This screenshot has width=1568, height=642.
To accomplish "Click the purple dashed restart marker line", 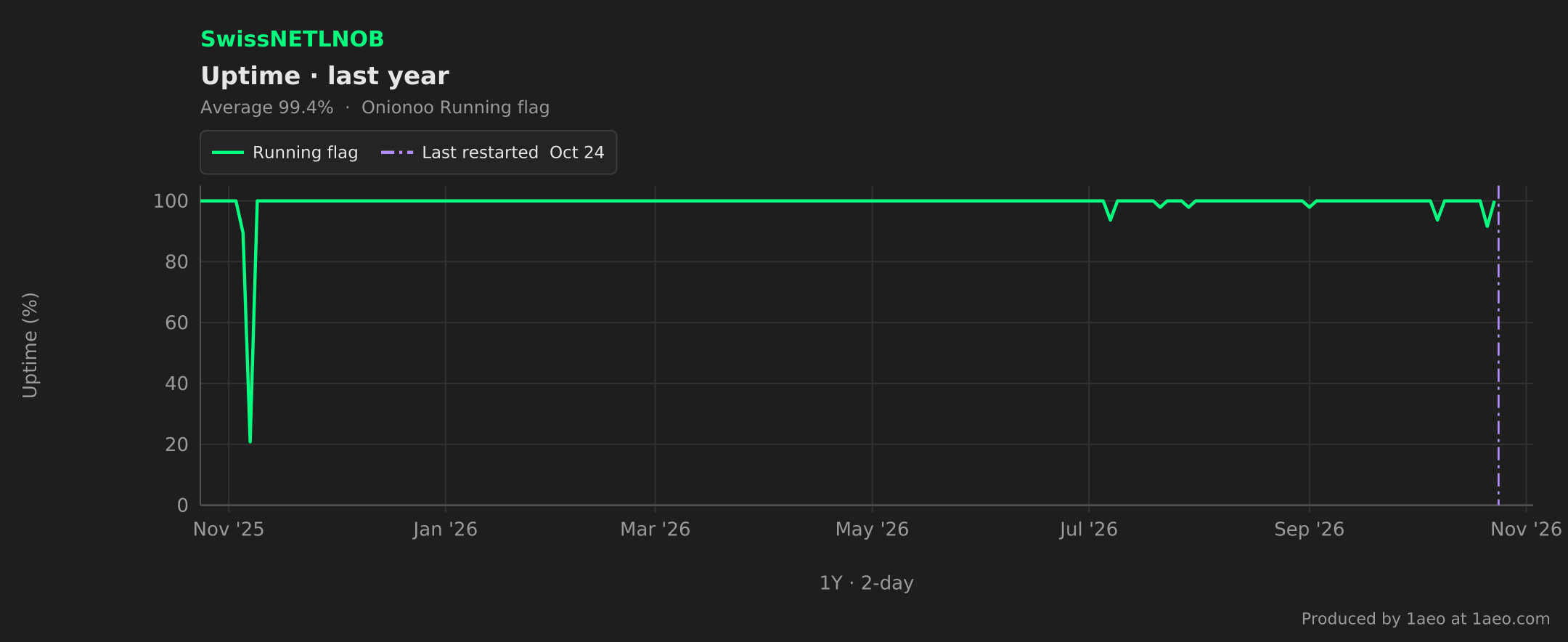I will pos(1498,345).
